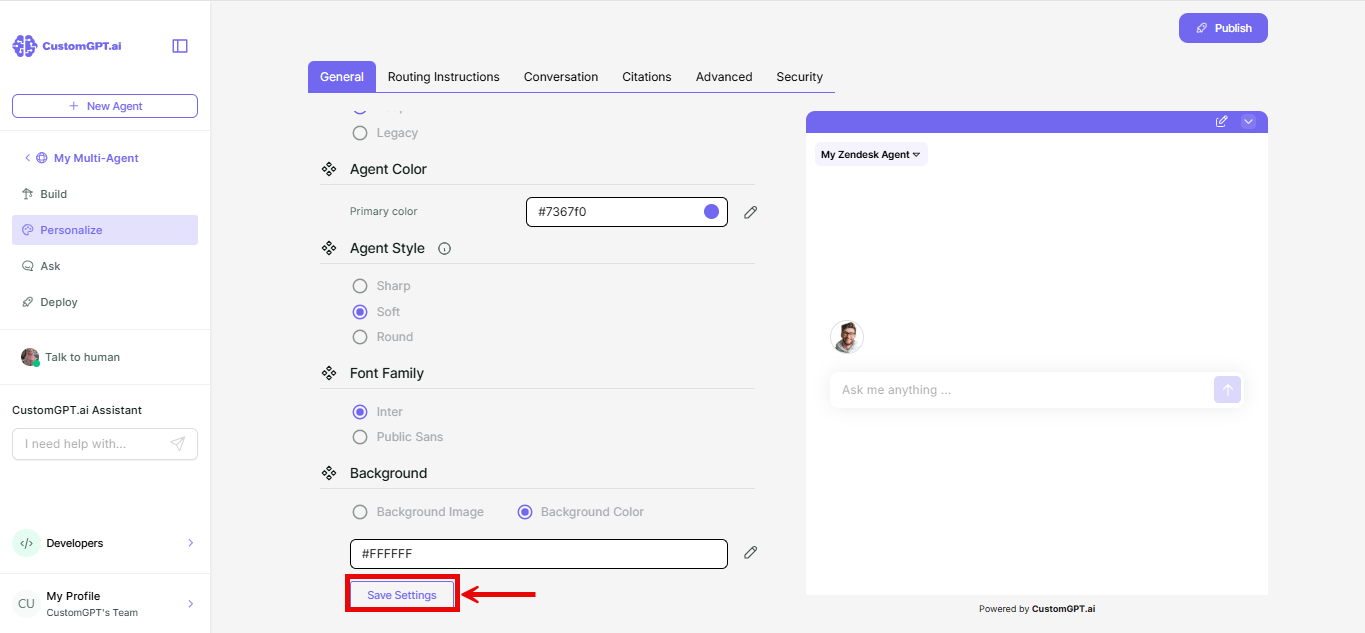Collapse the sidebar panel icon

pos(180,46)
